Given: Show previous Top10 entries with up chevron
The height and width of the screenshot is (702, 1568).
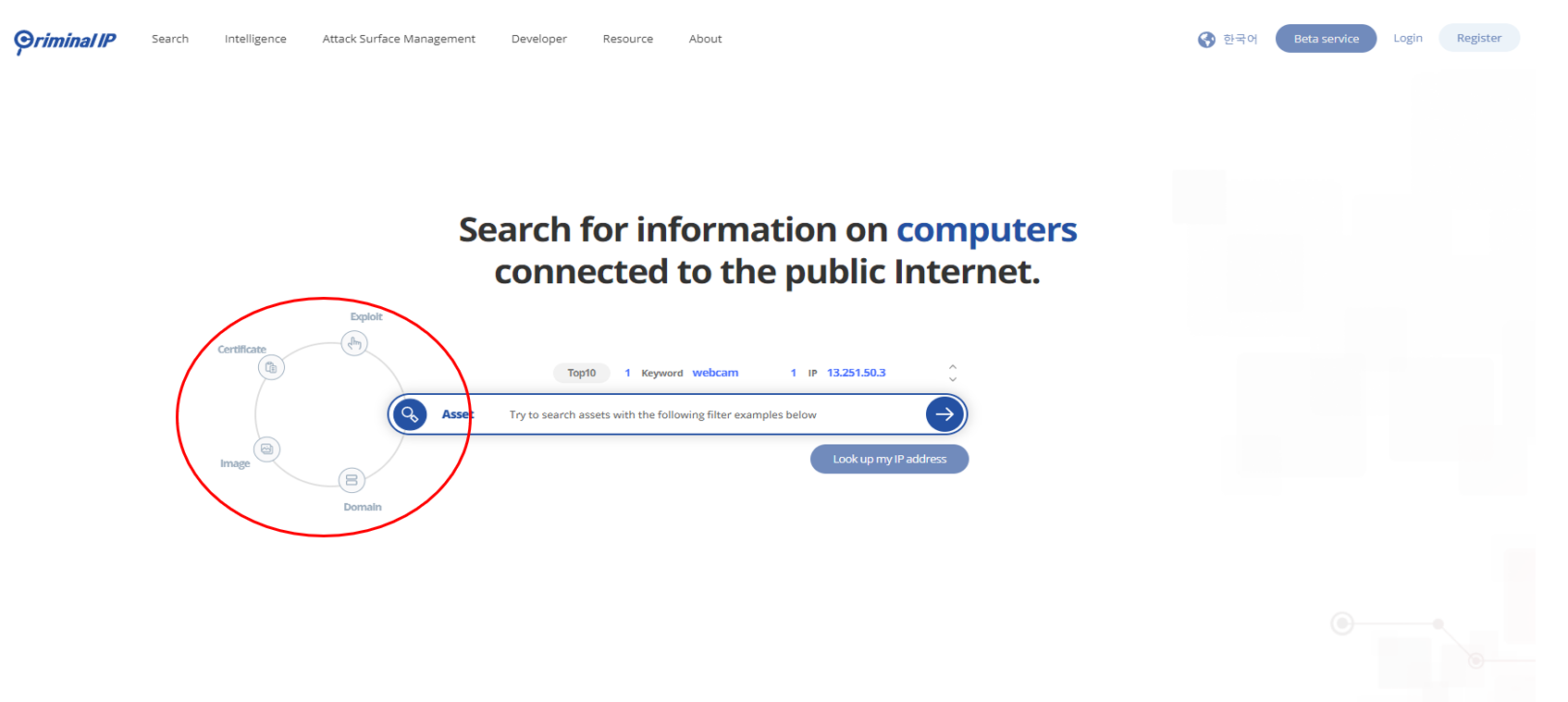Looking at the screenshot, I should tap(953, 366).
